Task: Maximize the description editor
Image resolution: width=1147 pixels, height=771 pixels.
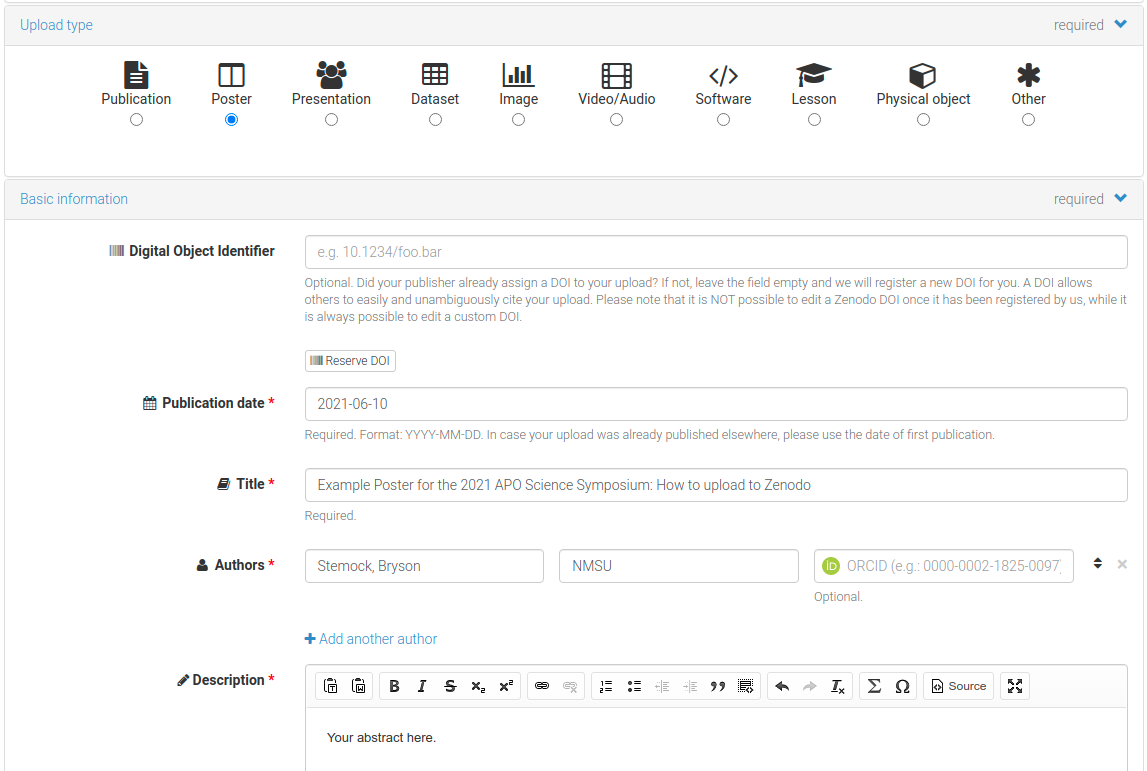Action: click(1015, 686)
